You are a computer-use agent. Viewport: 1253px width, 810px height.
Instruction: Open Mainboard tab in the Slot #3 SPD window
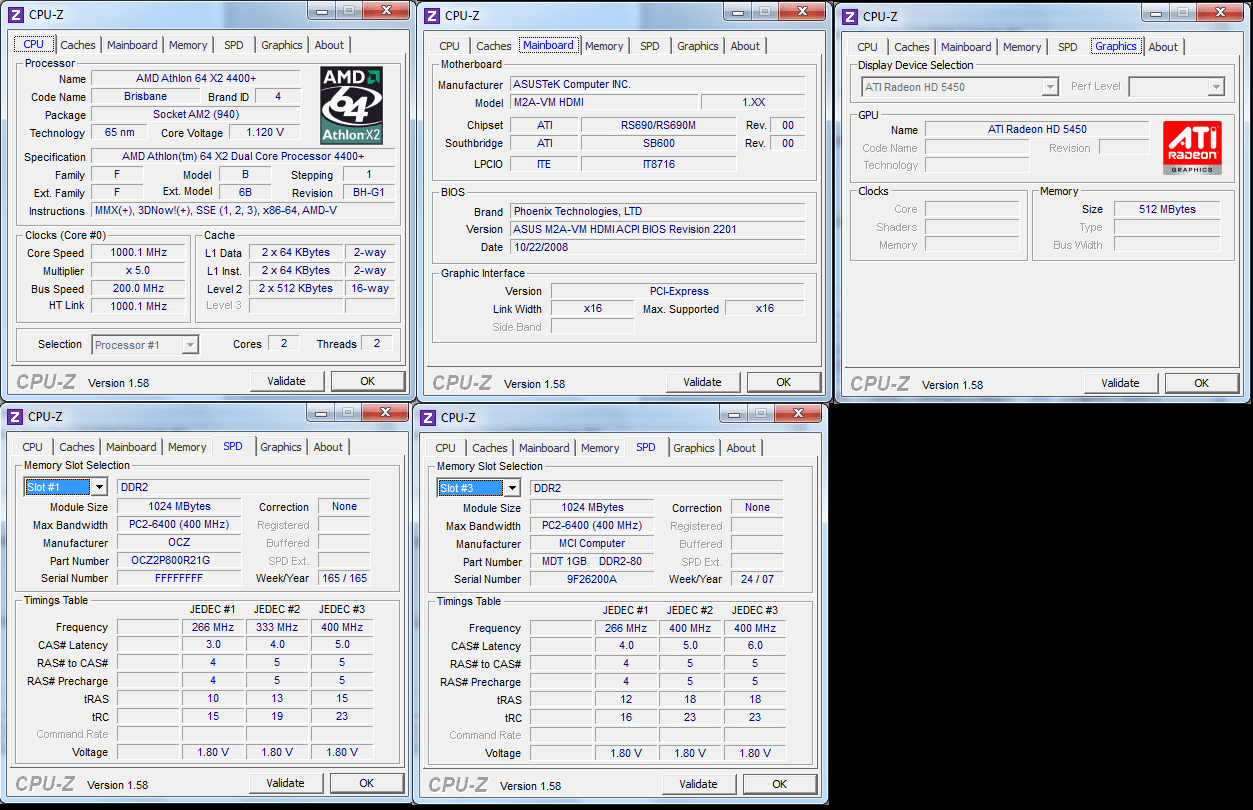544,448
